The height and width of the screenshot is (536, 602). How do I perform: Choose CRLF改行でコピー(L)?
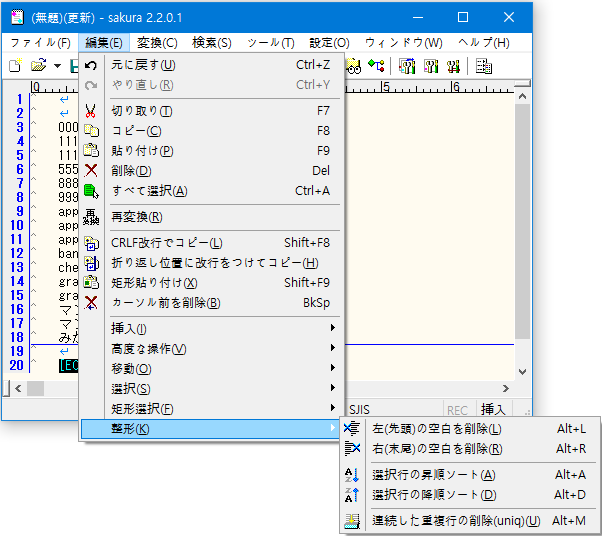[x=210, y=243]
